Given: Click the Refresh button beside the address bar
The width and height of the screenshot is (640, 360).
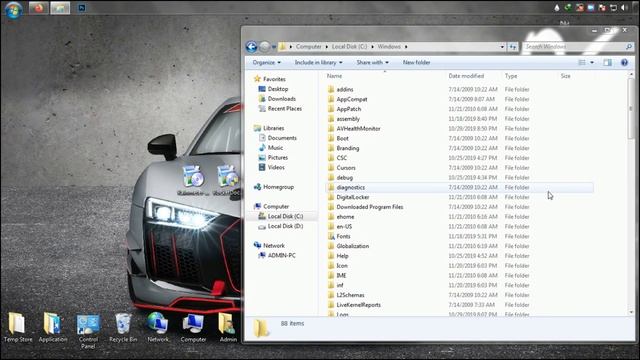Looking at the screenshot, I should tap(513, 47).
